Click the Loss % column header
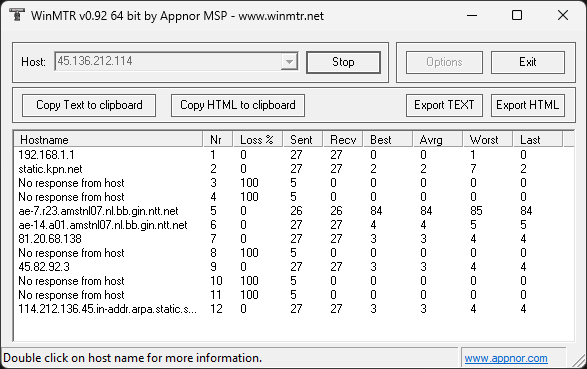The height and width of the screenshot is (369, 587). (258, 140)
